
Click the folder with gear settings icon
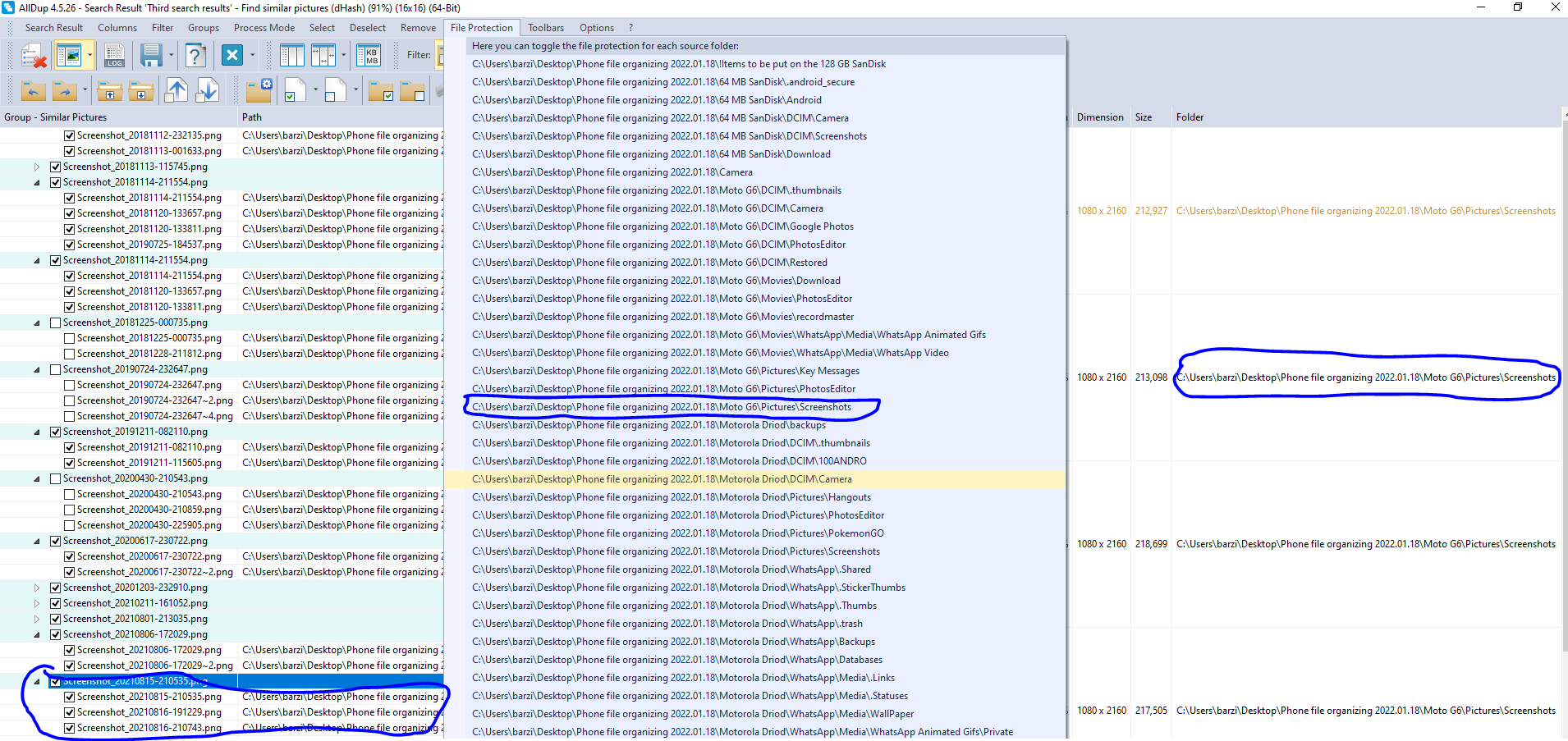point(259,90)
